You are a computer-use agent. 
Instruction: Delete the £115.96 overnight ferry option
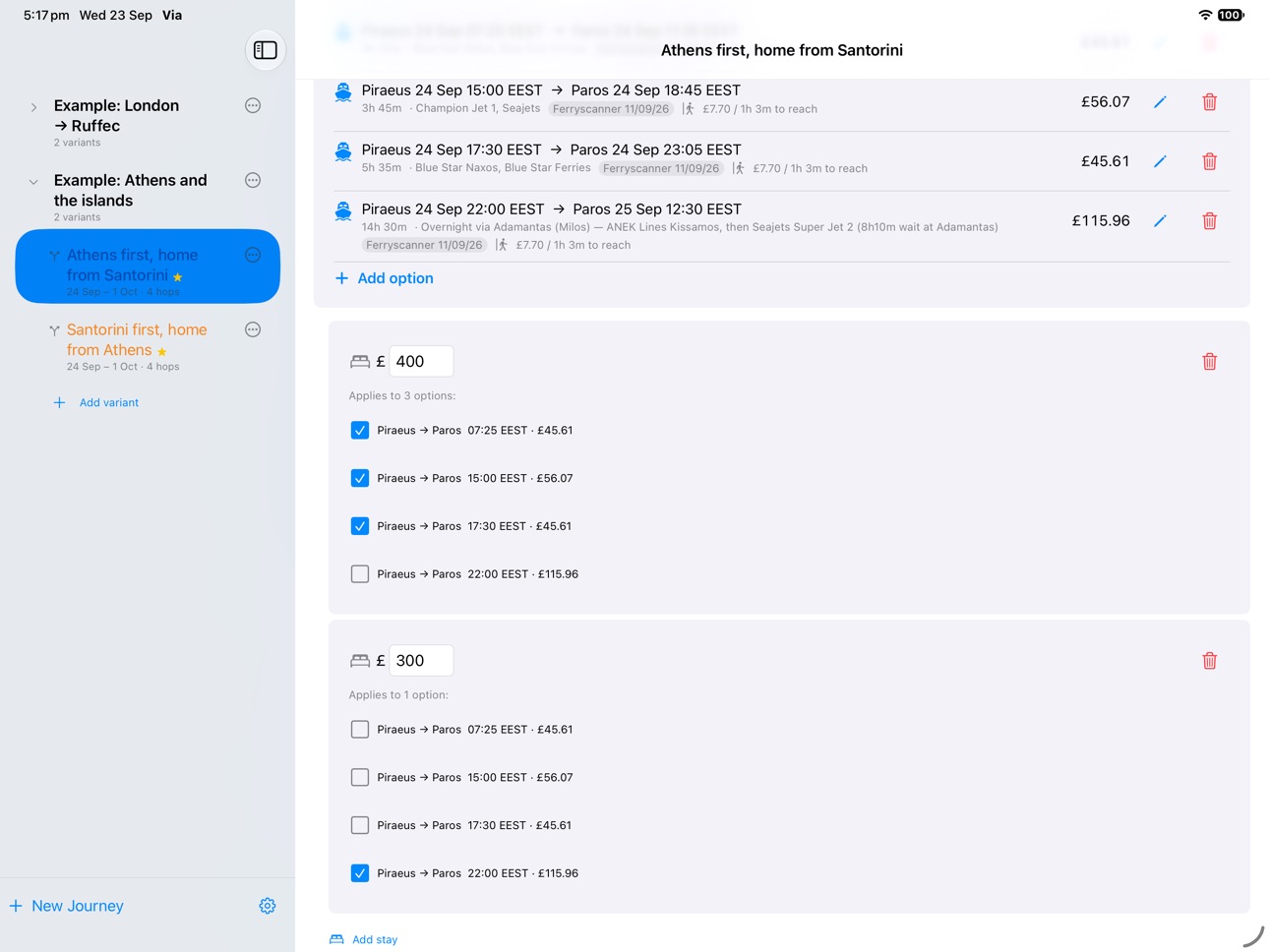[x=1210, y=221]
